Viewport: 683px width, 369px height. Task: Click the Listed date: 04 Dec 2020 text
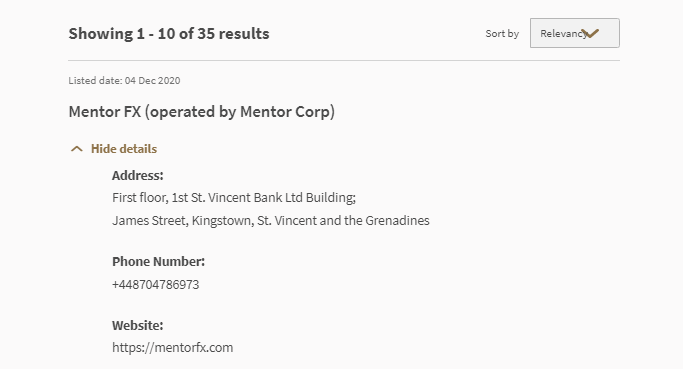point(124,80)
